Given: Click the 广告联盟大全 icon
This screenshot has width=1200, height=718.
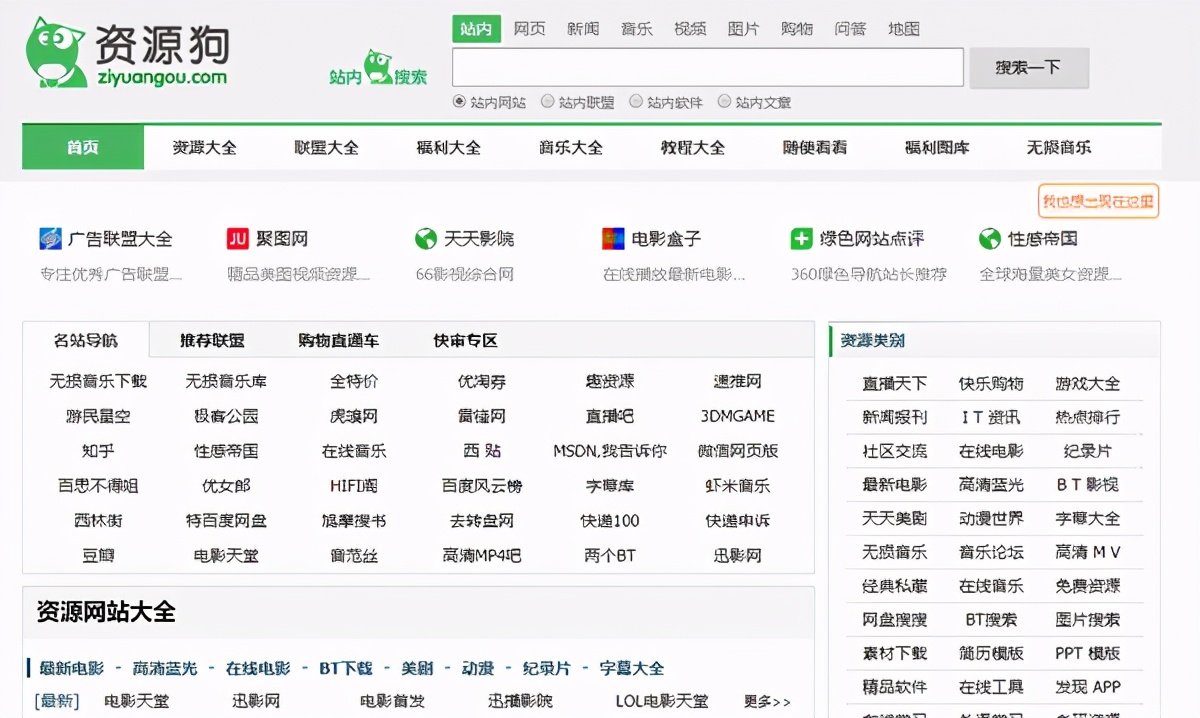Looking at the screenshot, I should pos(49,238).
